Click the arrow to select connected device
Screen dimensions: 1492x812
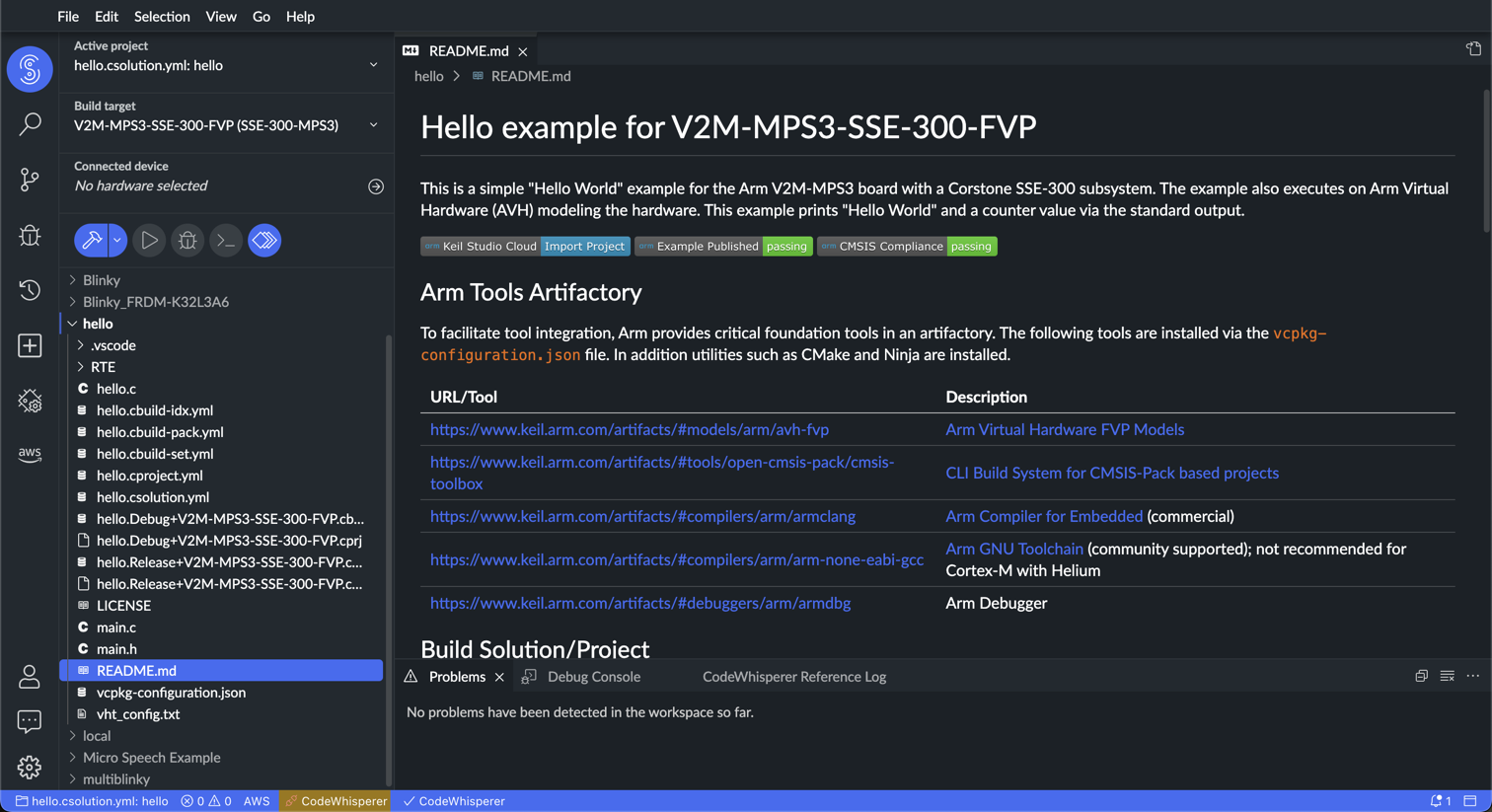[376, 186]
